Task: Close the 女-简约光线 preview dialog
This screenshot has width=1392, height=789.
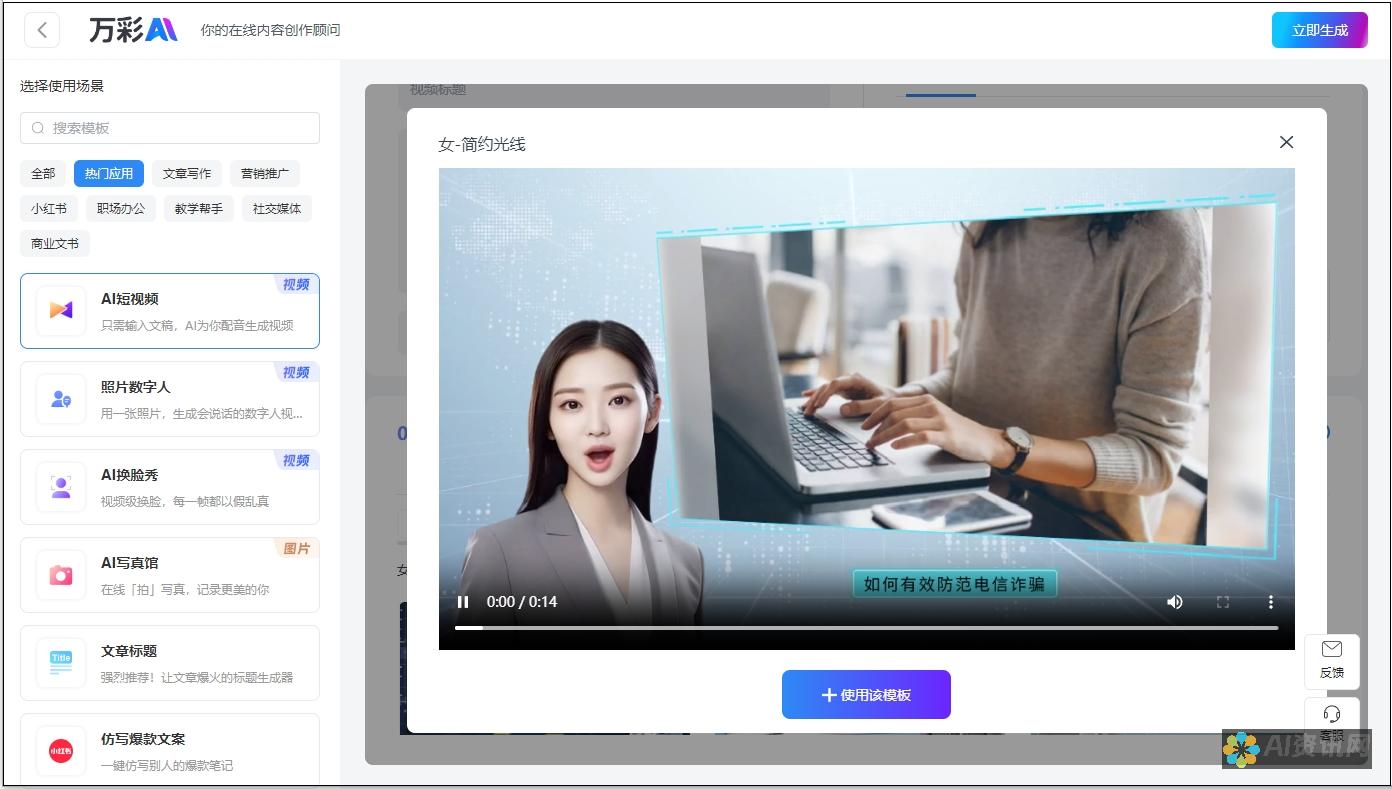Action: (1286, 142)
